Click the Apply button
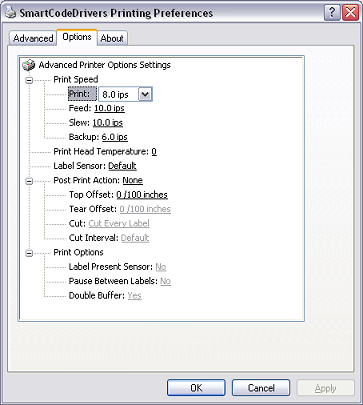This screenshot has height=405, width=363. [326, 388]
